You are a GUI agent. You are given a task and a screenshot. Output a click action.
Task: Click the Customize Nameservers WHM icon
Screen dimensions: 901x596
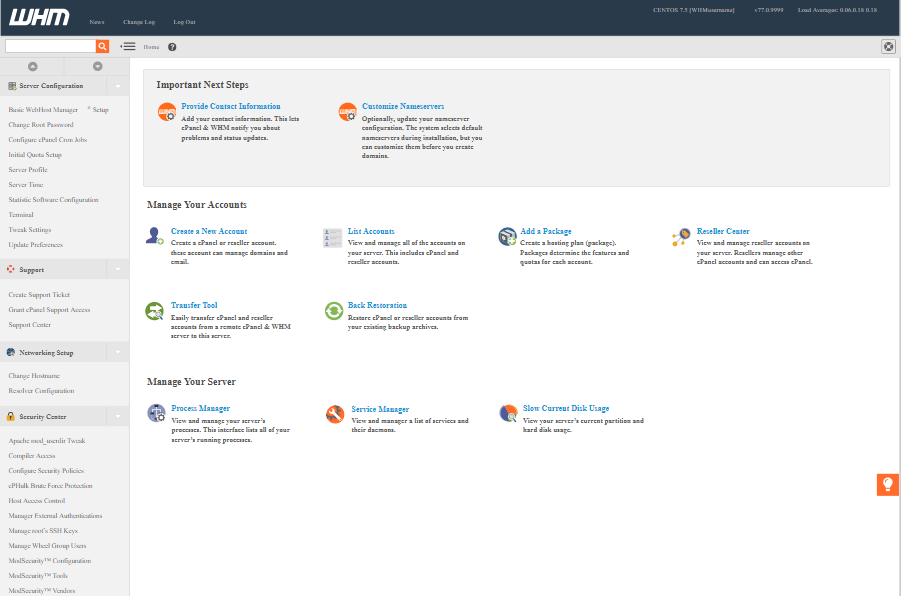coord(348,111)
